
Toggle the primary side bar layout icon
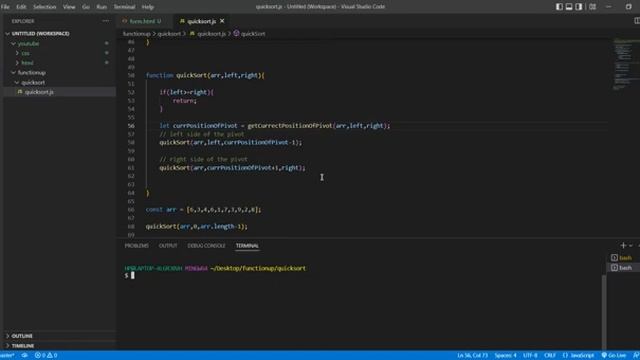559,7
